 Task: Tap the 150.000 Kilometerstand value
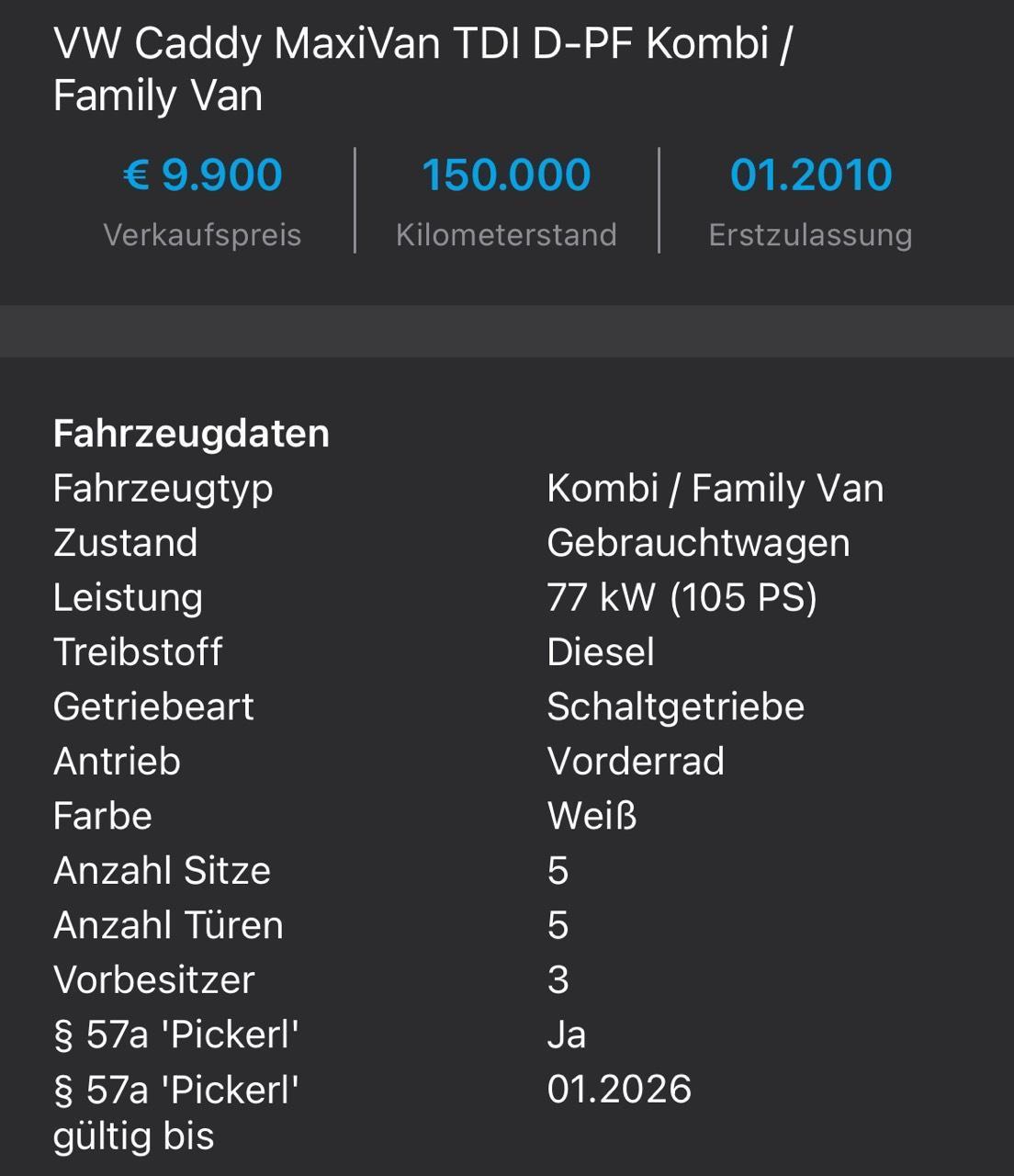(x=506, y=175)
